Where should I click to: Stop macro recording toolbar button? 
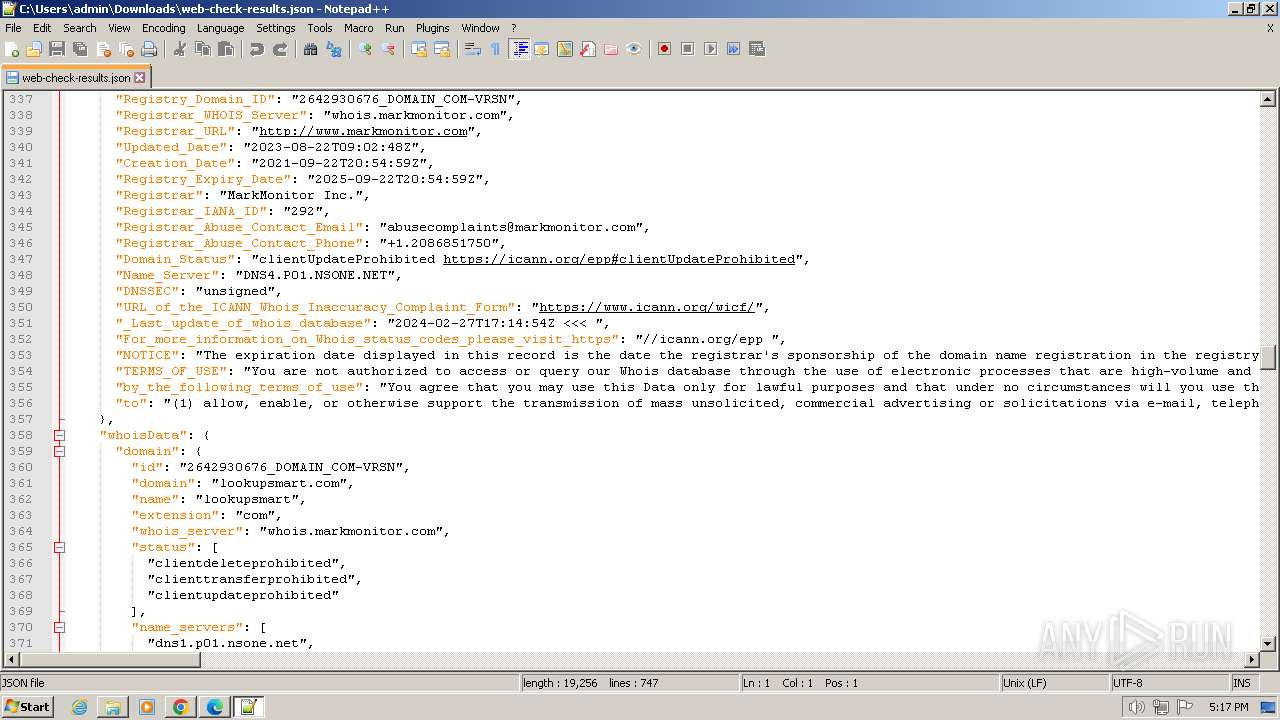pyautogui.click(x=688, y=49)
